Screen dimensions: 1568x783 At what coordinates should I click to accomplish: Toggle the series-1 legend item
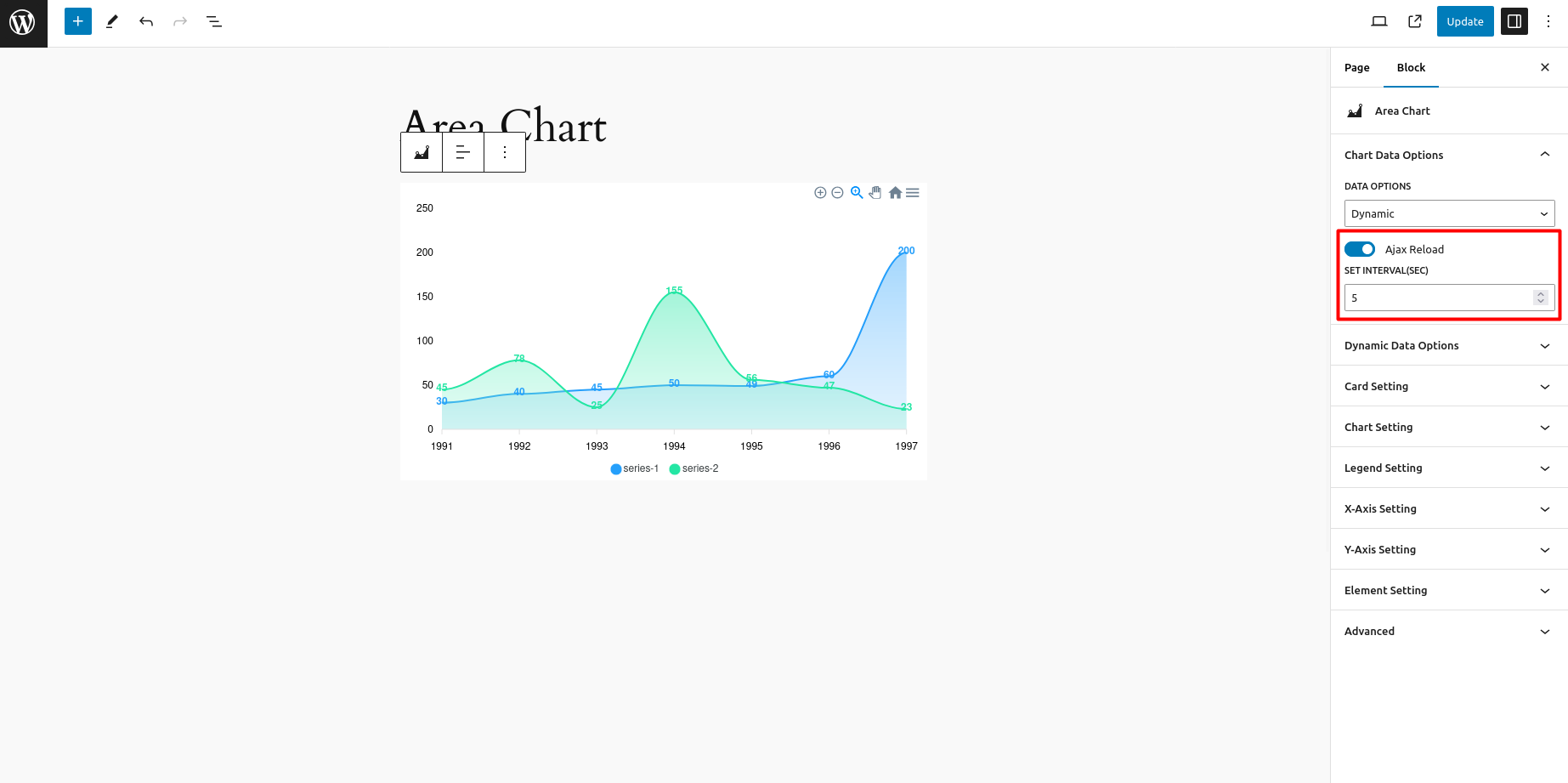634,468
